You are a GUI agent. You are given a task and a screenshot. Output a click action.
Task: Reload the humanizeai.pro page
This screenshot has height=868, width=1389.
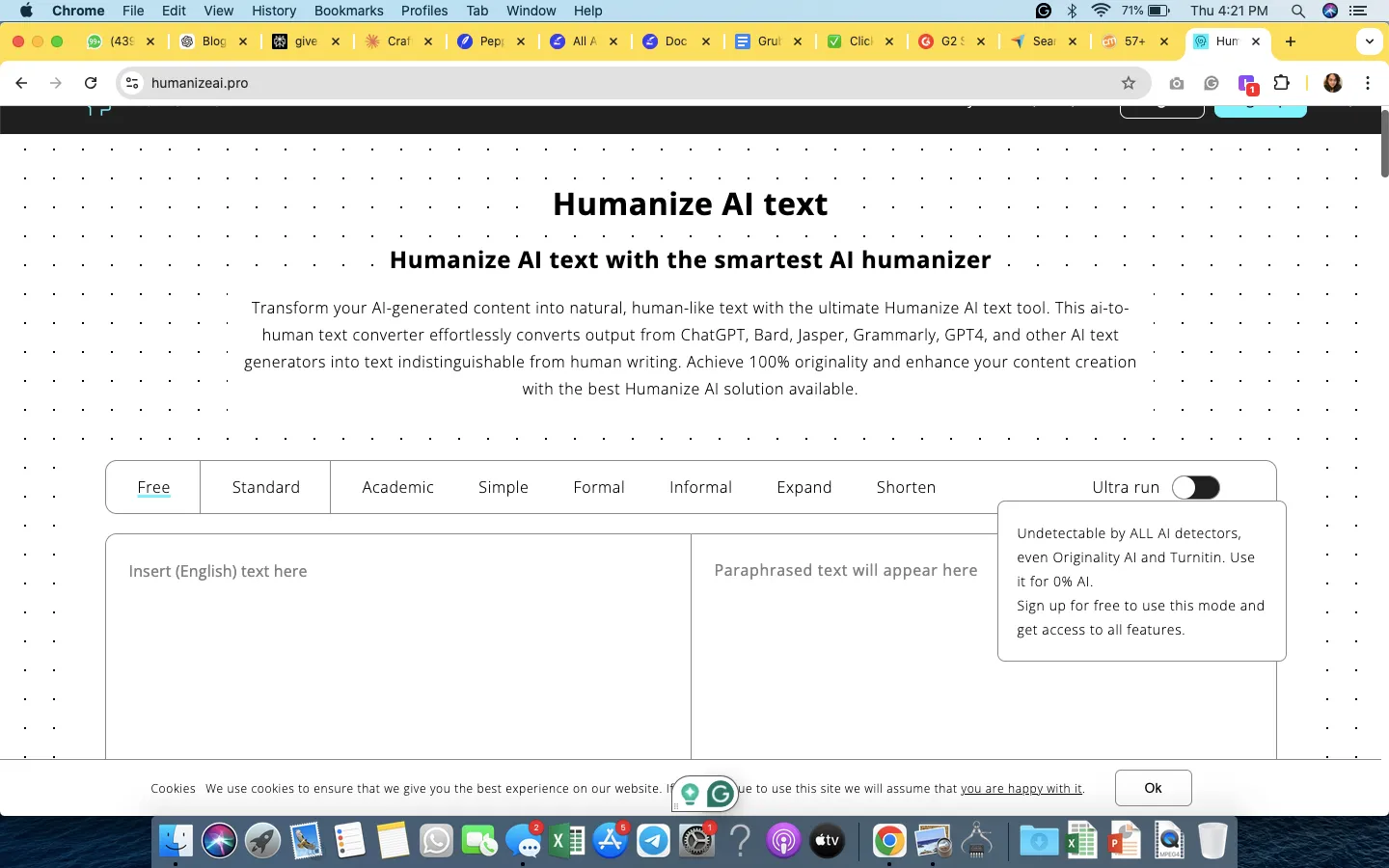click(91, 83)
